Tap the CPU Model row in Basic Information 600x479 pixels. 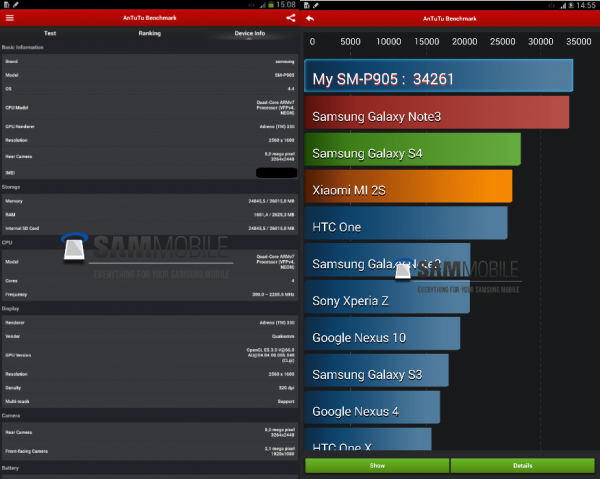(150, 108)
